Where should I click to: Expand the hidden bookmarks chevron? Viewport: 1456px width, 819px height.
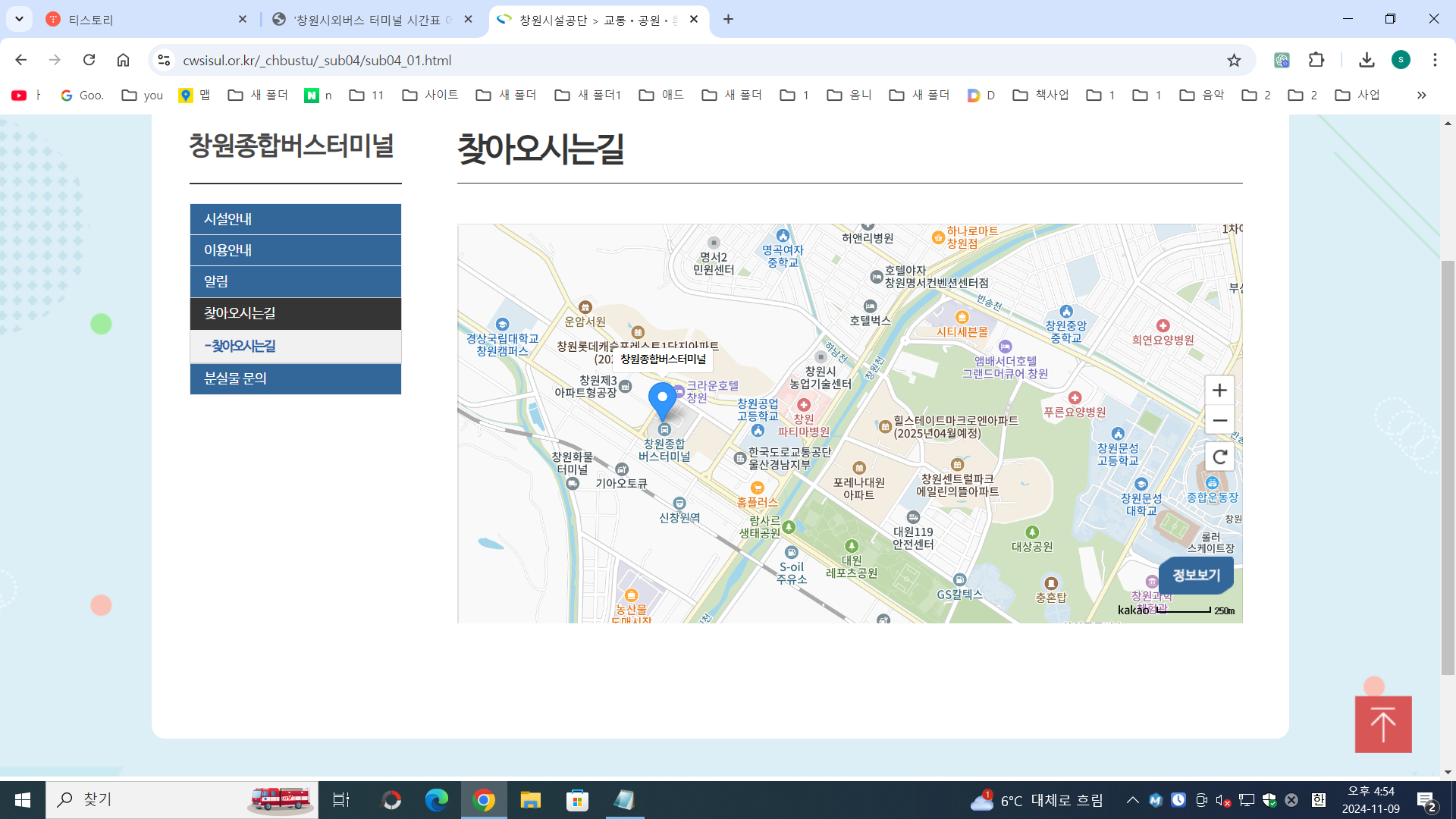point(1421,95)
